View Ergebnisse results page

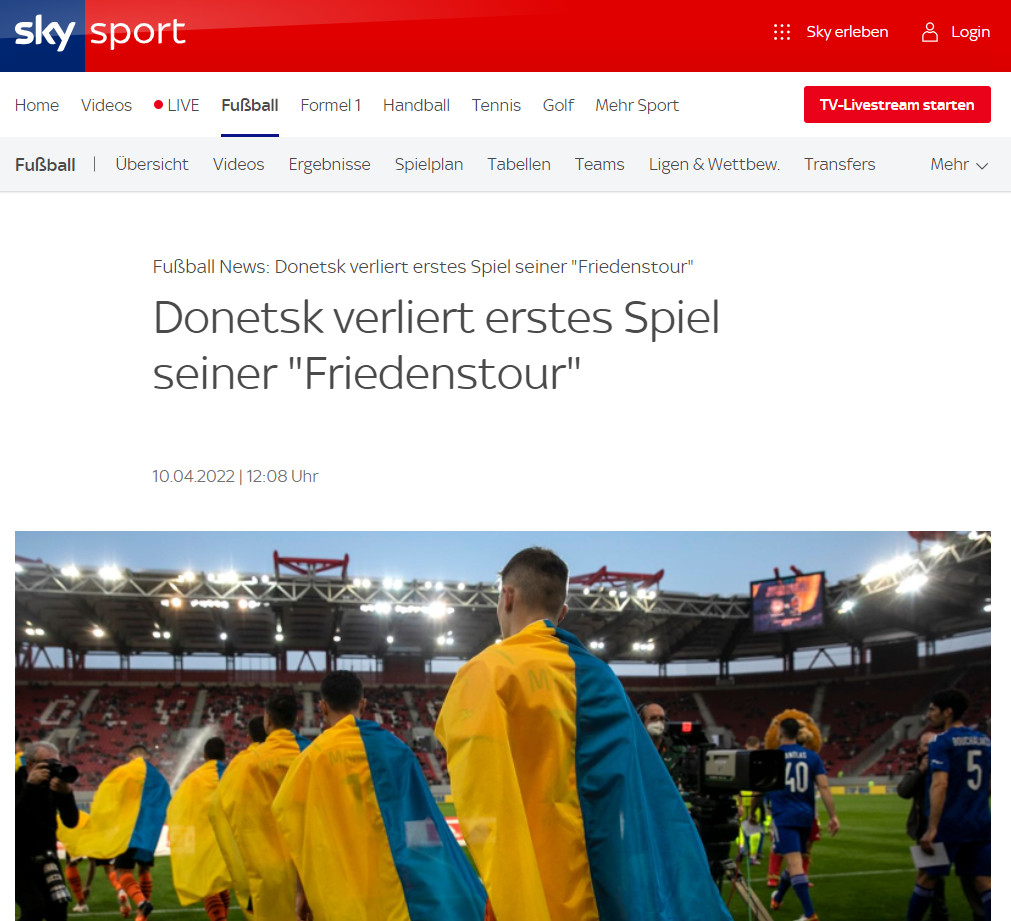pyautogui.click(x=329, y=164)
